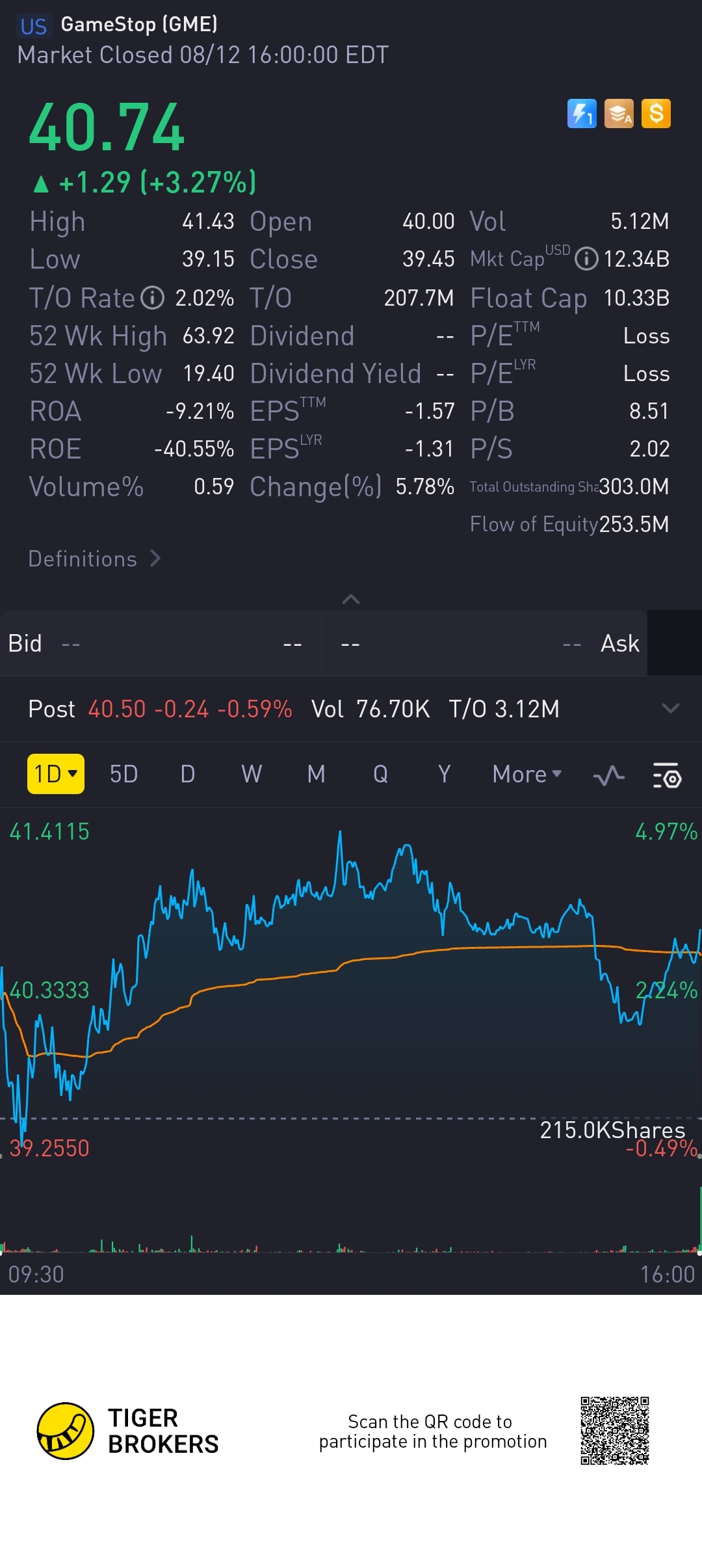
Task: Collapse the stats panel with up chevron
Action: coord(351,599)
